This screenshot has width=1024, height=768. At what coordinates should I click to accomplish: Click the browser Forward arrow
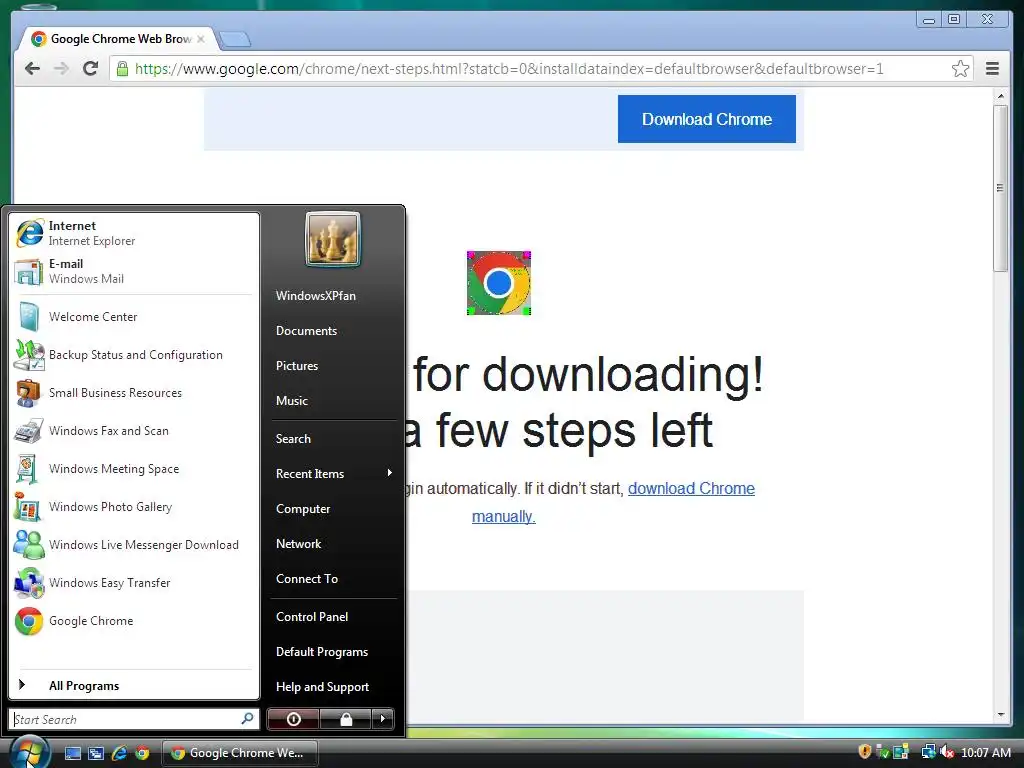pos(61,69)
